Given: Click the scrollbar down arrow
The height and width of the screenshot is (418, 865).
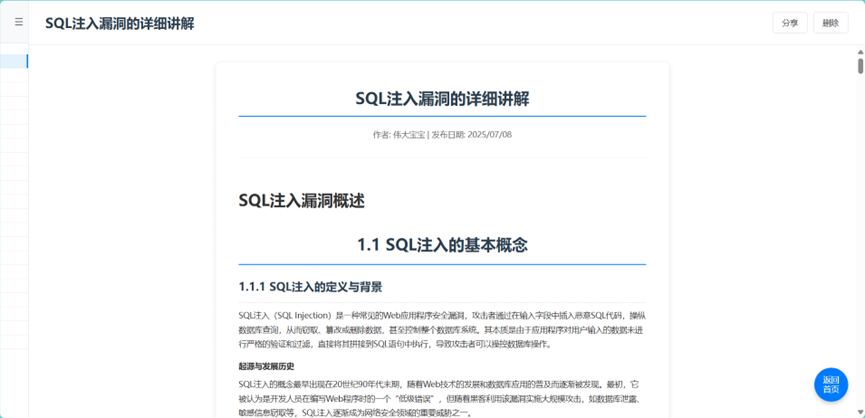Looking at the screenshot, I should [x=861, y=412].
